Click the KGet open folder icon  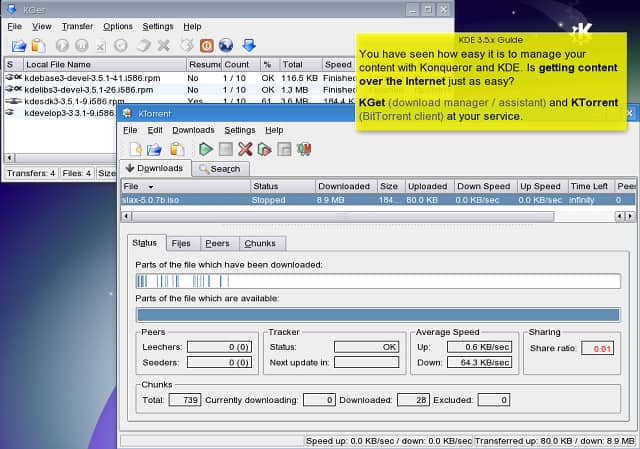18,46
